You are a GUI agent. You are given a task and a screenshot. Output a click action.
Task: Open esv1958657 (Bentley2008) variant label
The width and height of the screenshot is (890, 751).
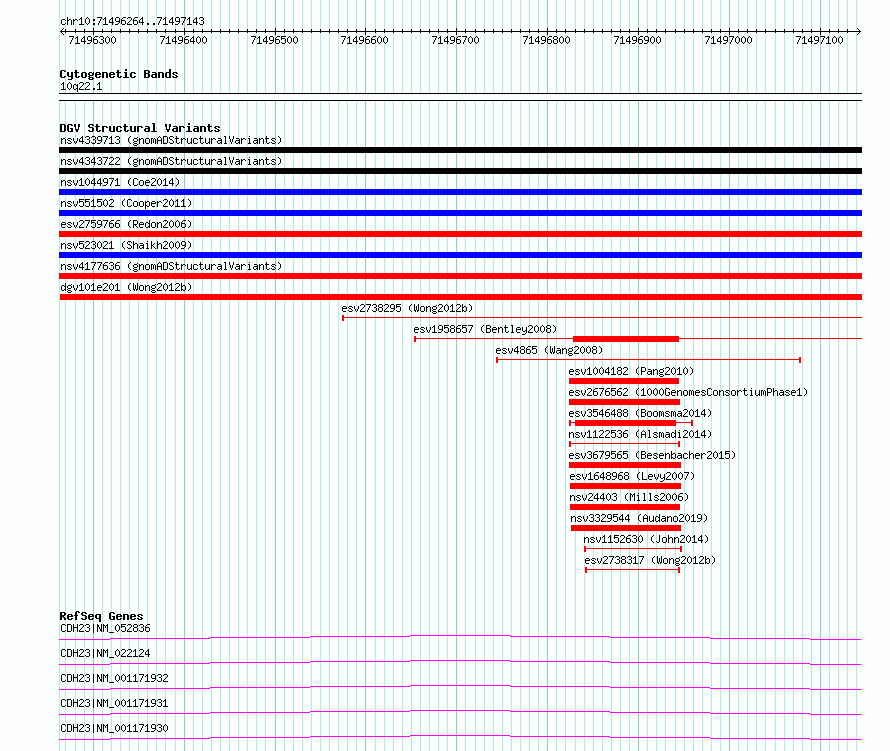[x=485, y=329]
